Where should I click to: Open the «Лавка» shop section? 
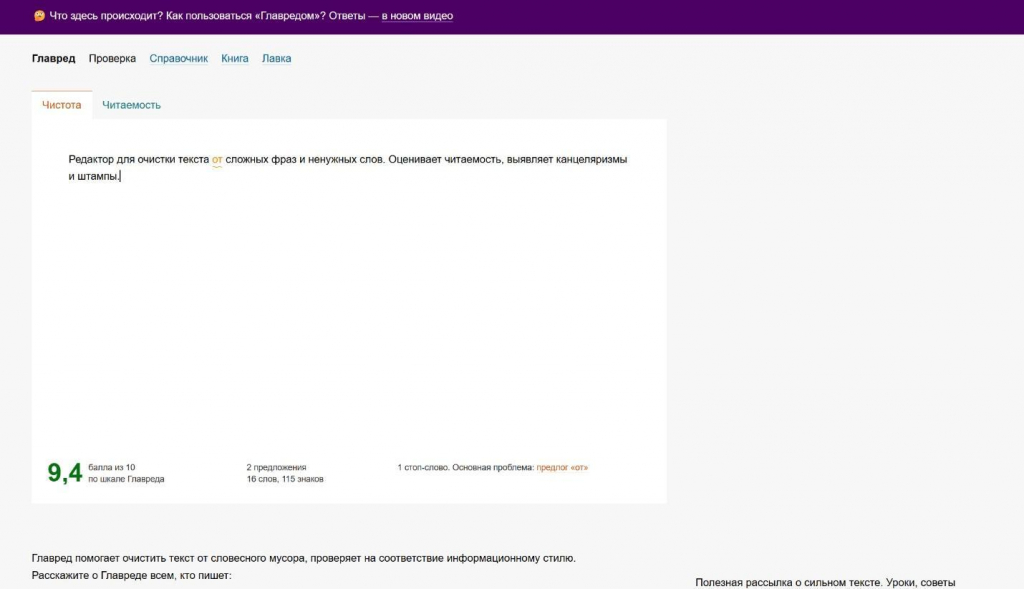click(276, 58)
